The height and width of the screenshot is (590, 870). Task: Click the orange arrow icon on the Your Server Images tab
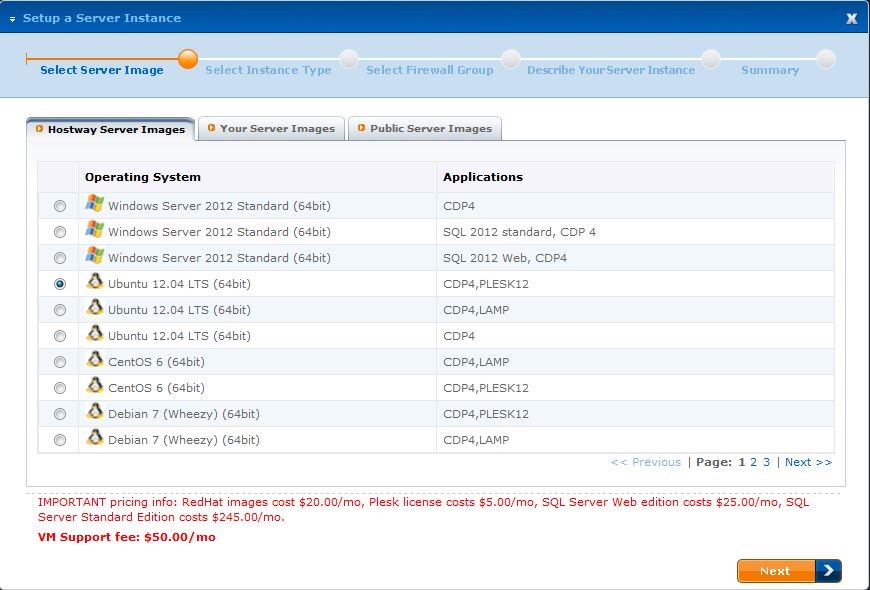click(x=211, y=128)
